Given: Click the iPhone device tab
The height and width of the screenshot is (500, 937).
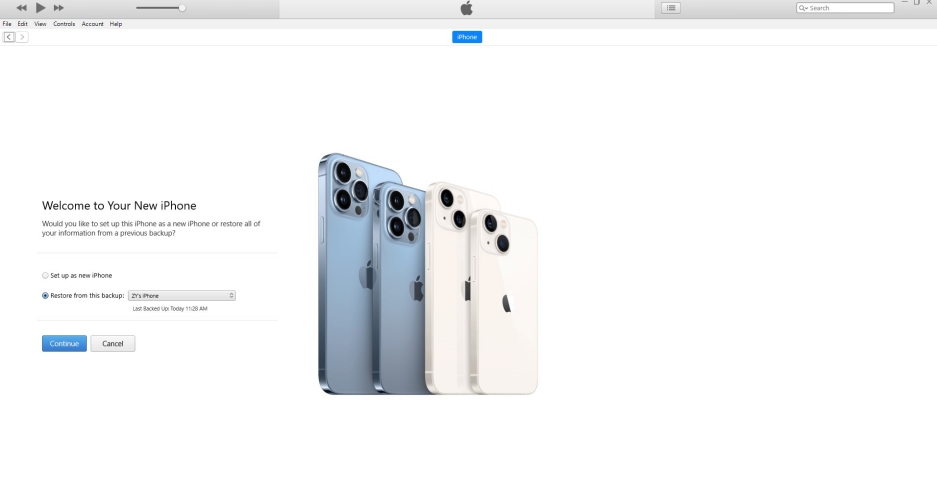Looking at the screenshot, I should (467, 37).
